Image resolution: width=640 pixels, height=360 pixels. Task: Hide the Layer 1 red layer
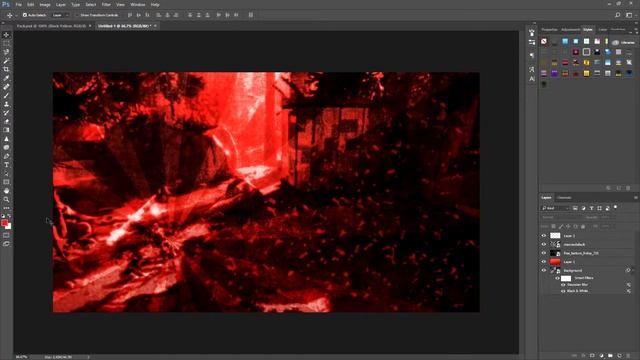pyautogui.click(x=544, y=262)
